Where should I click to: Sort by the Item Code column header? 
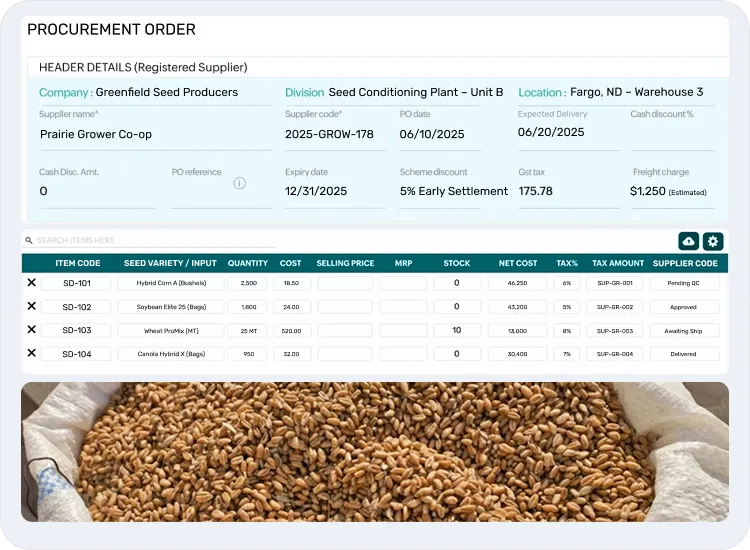click(77, 263)
